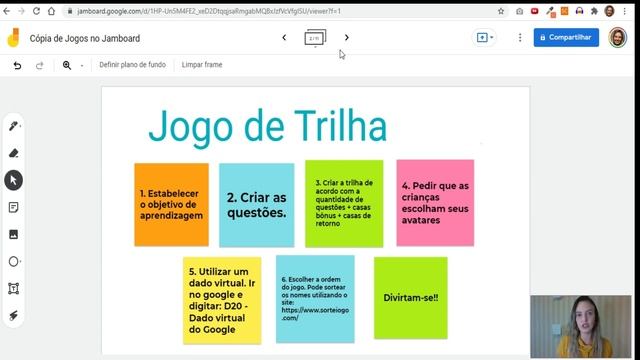The width and height of the screenshot is (640, 360).
Task: Open the Add image tool
Action: tap(13, 234)
